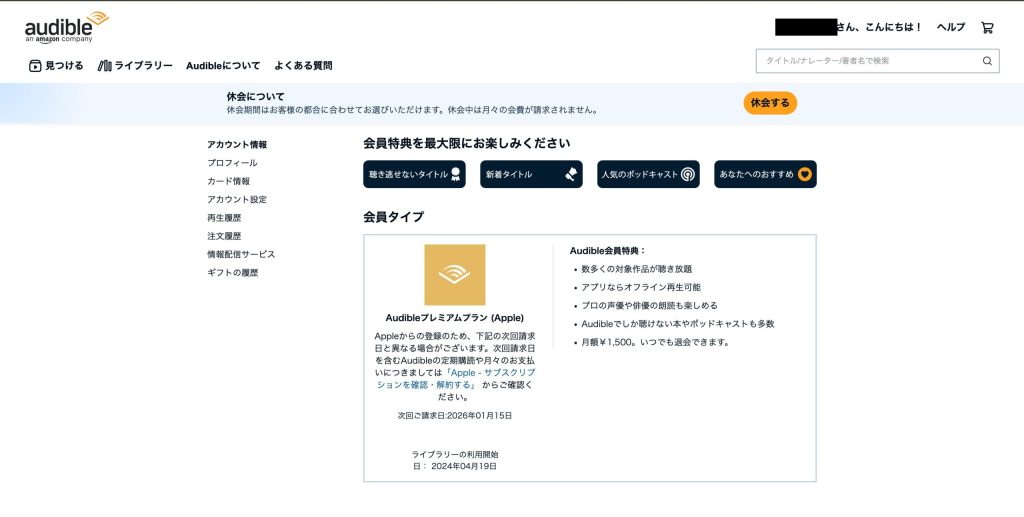Viewport: 1024px width, 517px height.
Task: Open the 見つける menu
Action: point(56,65)
